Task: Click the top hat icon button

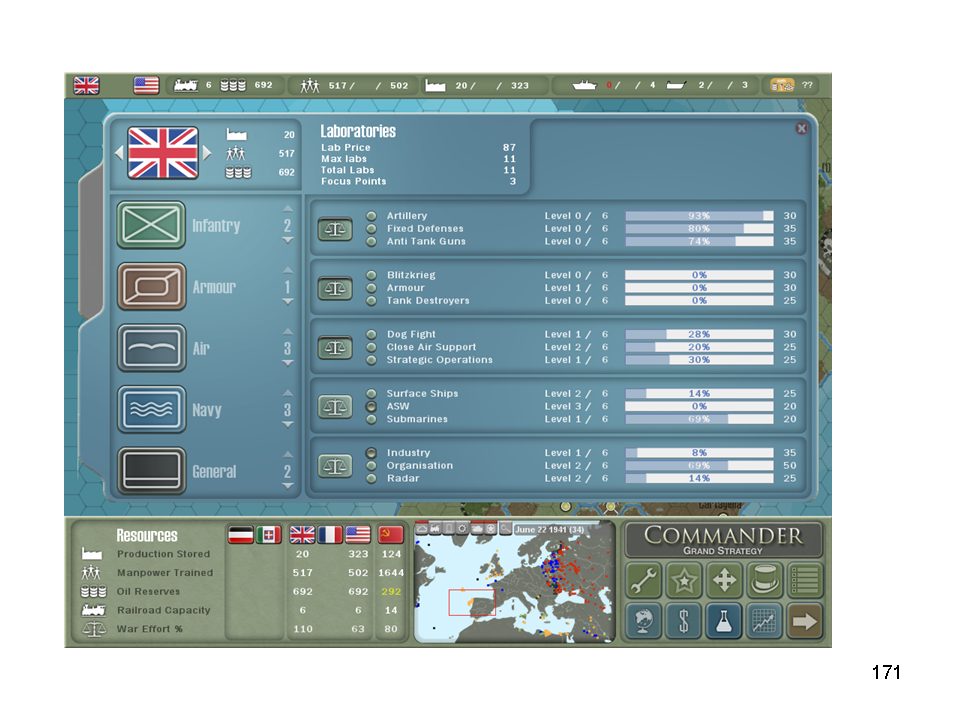Action: [764, 581]
